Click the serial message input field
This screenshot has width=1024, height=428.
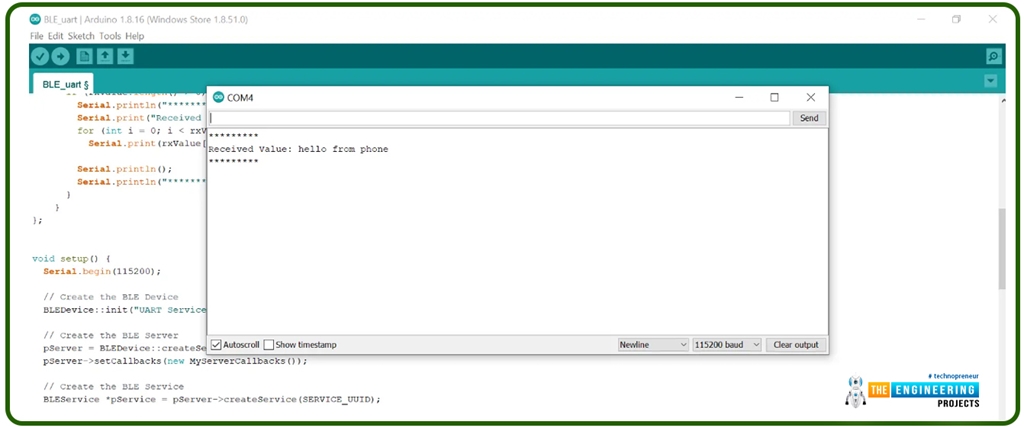click(499, 118)
